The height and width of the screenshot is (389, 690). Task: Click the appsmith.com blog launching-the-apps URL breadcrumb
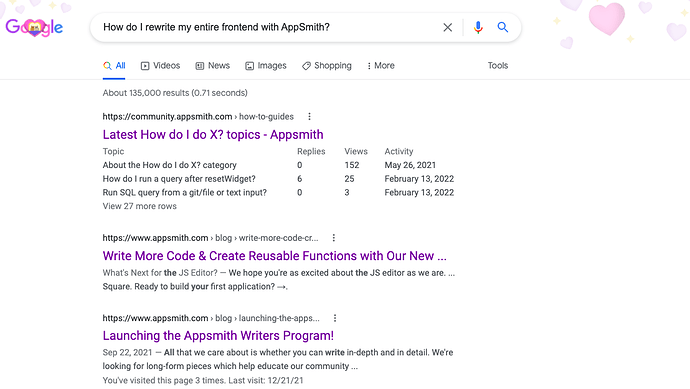(x=211, y=318)
